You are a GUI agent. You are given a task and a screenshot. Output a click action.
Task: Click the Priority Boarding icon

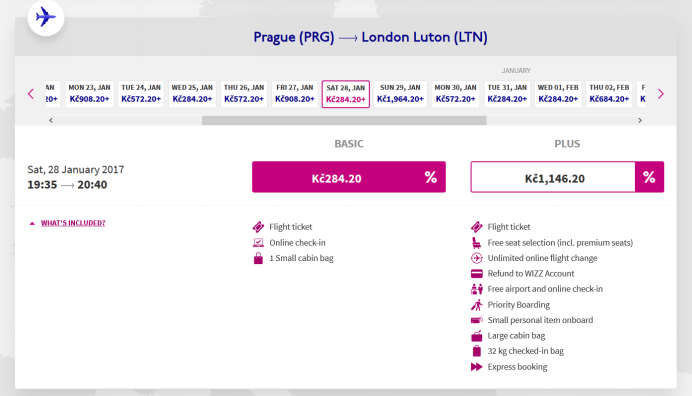click(x=477, y=305)
